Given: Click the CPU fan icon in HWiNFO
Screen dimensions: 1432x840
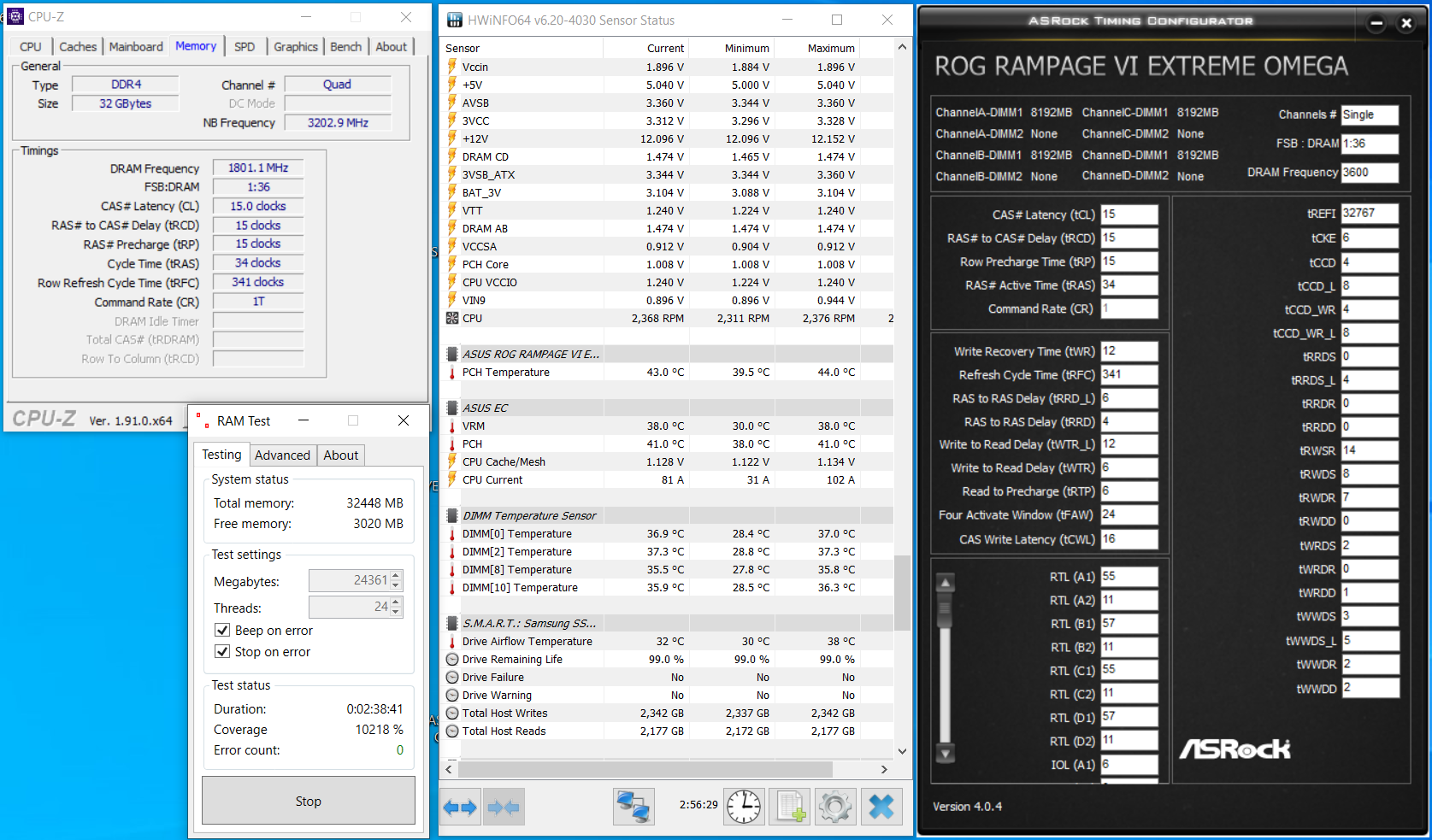Looking at the screenshot, I should 452,318.
